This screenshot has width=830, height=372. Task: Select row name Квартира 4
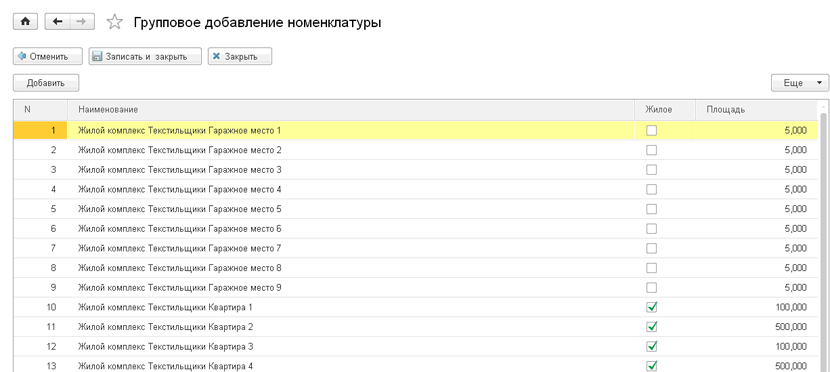[x=165, y=366]
